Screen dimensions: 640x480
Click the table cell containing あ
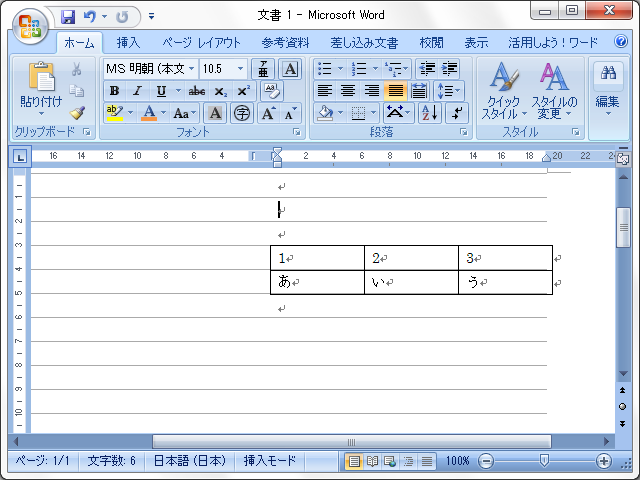tap(316, 282)
